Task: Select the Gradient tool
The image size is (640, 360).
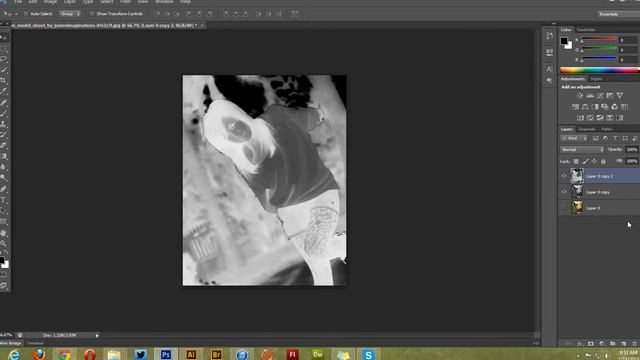Action: pyautogui.click(x=4, y=156)
